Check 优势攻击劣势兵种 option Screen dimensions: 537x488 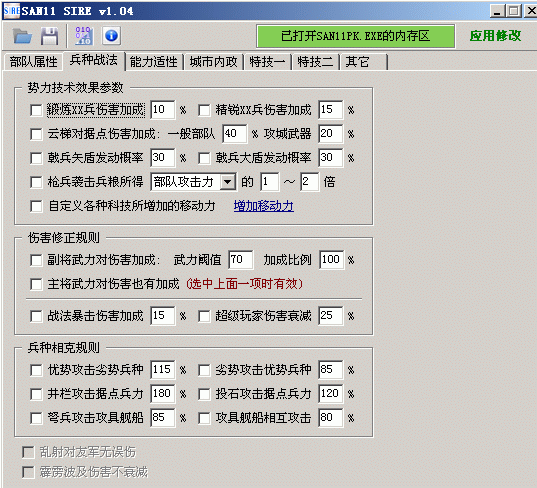point(36,370)
